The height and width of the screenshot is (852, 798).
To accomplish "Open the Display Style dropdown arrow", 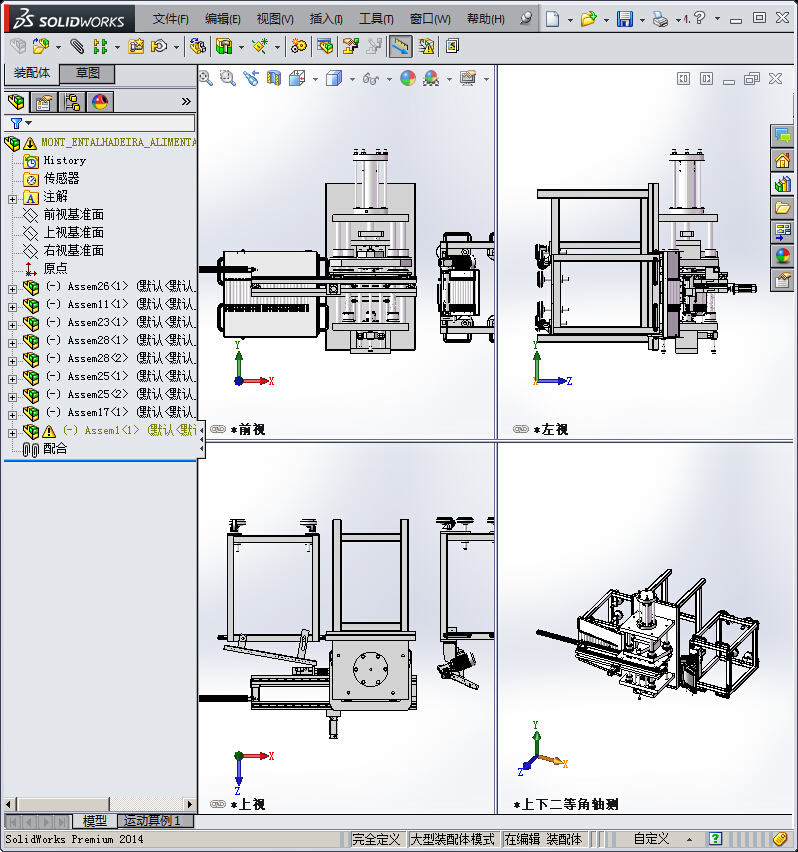I will pos(352,79).
